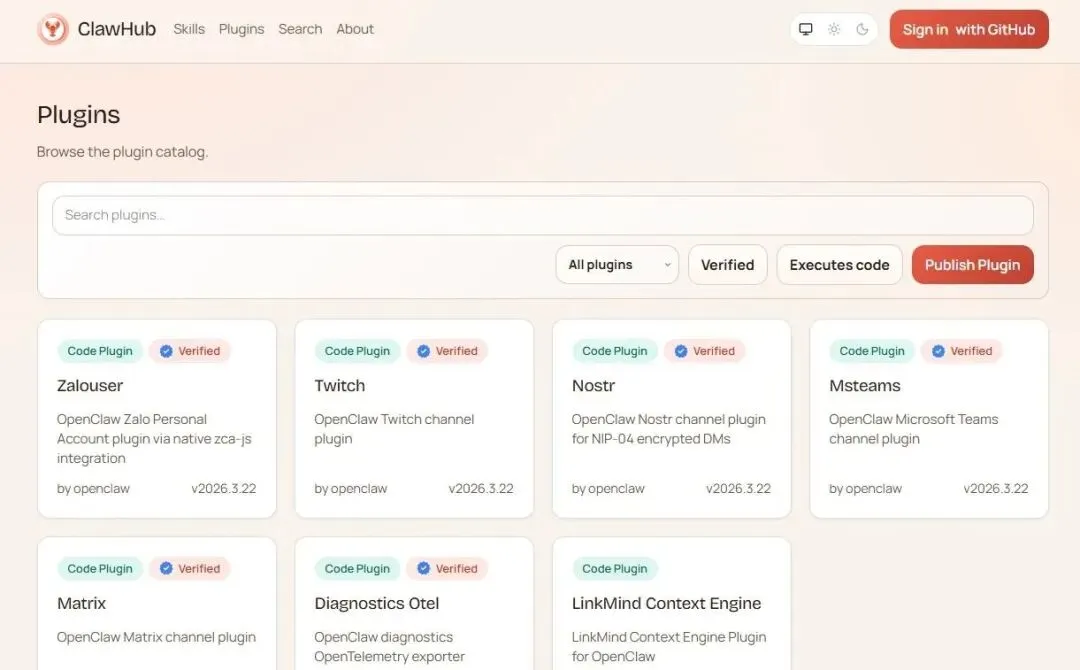Open the Search nav item

point(300,29)
